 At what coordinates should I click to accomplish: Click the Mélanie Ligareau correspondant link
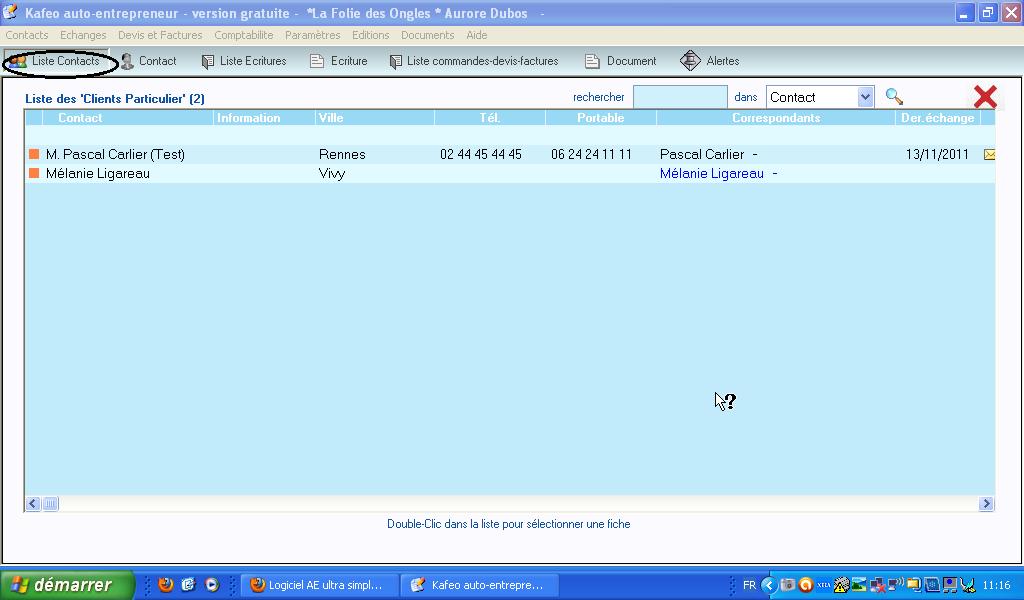(711, 174)
